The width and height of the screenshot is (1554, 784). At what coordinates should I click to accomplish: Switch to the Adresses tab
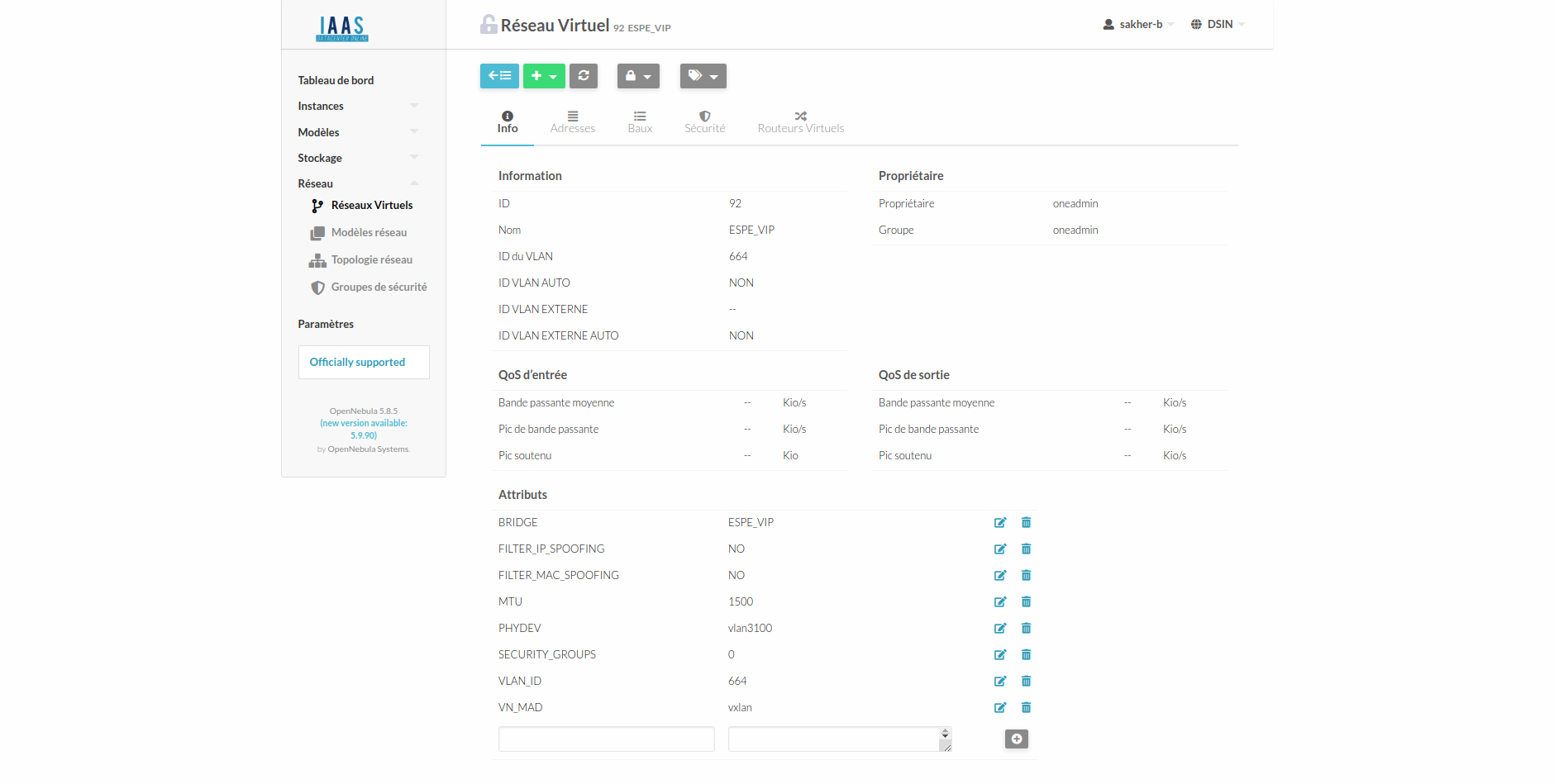[x=572, y=122]
